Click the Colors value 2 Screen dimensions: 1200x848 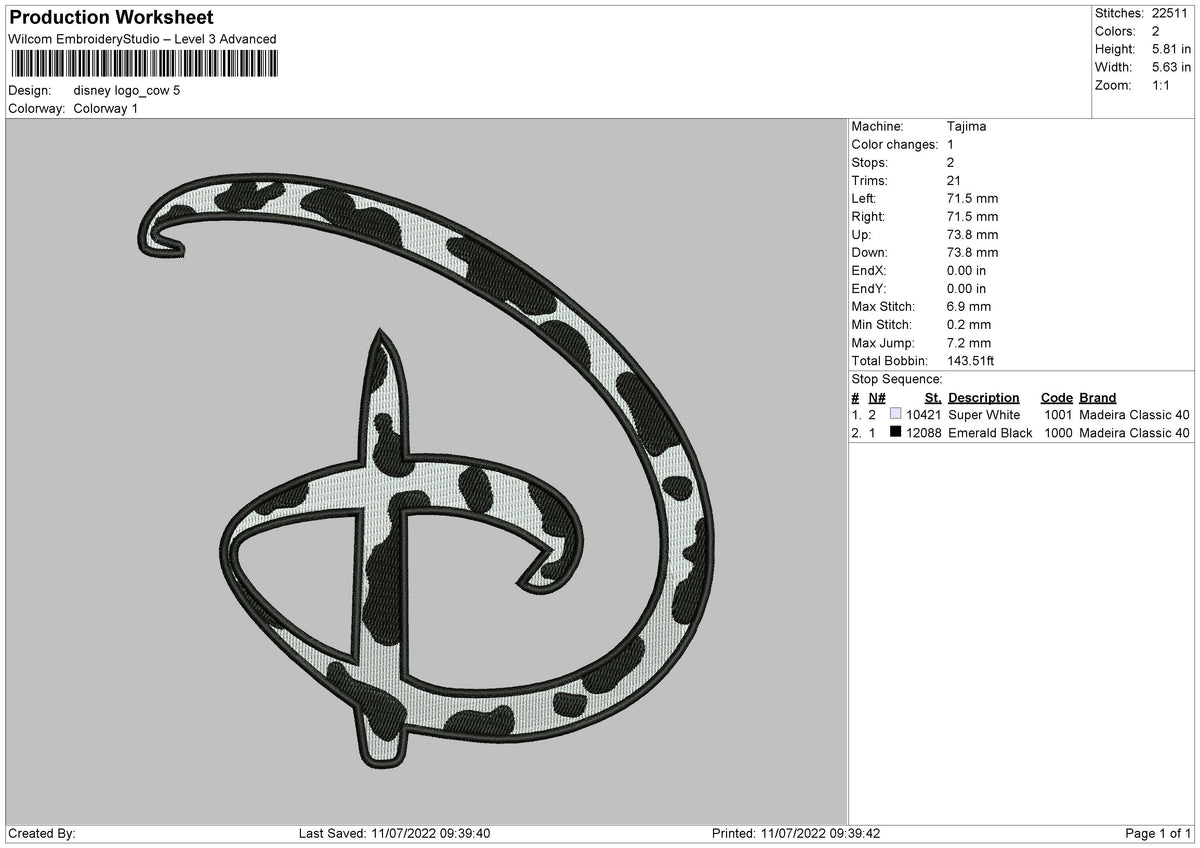coord(1156,31)
